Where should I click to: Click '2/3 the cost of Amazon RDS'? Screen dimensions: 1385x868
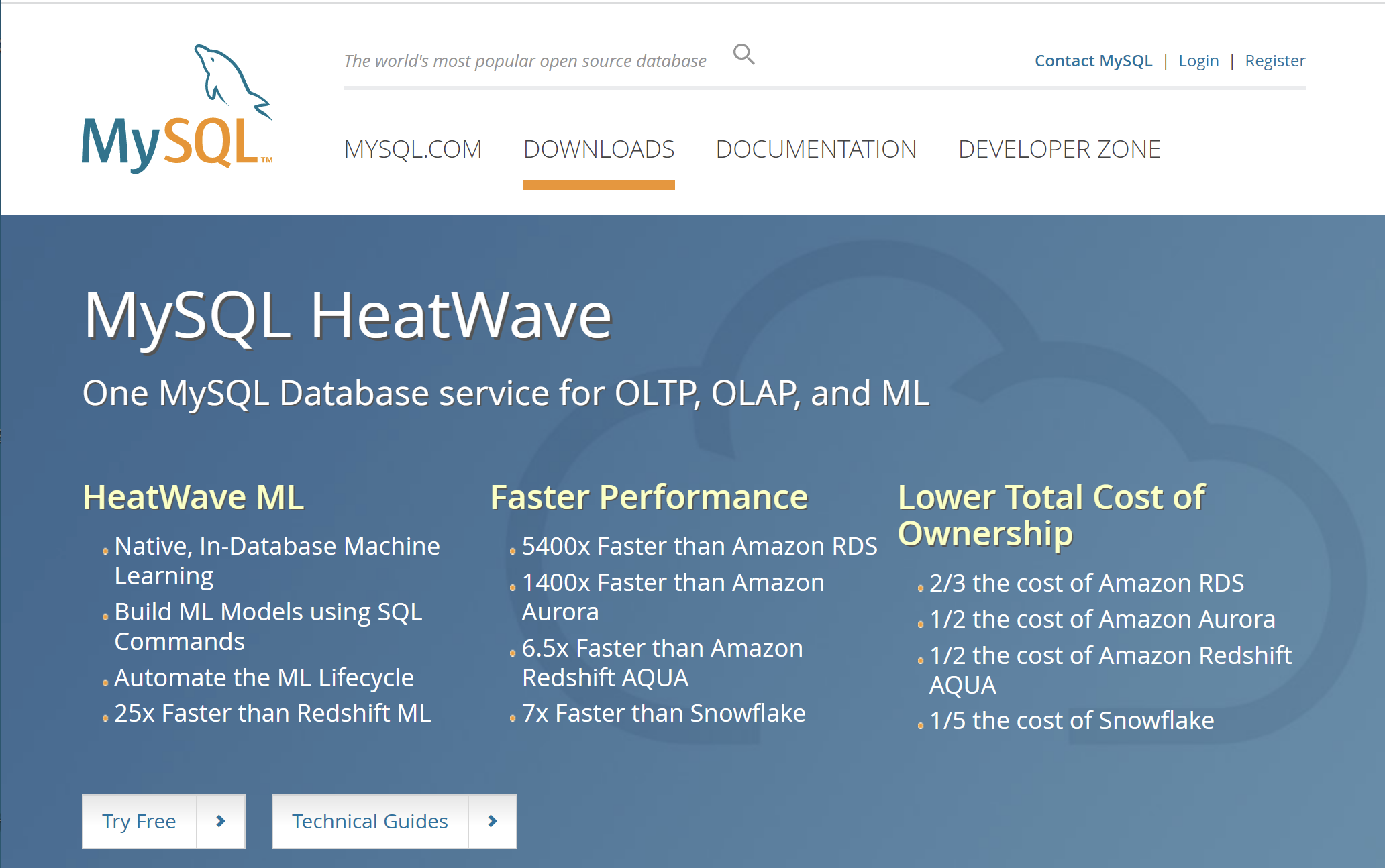pos(1086,583)
